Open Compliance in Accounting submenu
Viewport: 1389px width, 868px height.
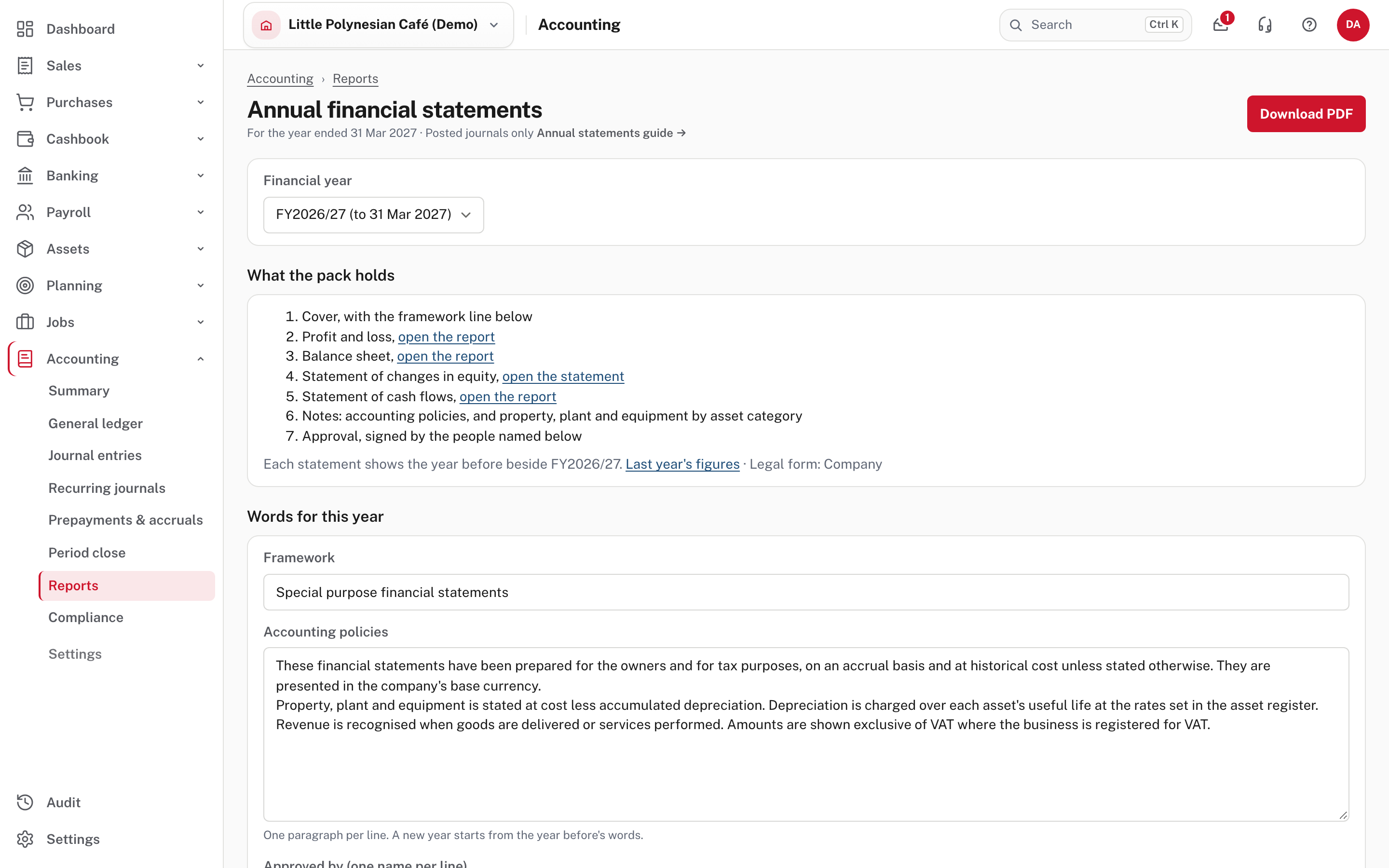(85, 617)
